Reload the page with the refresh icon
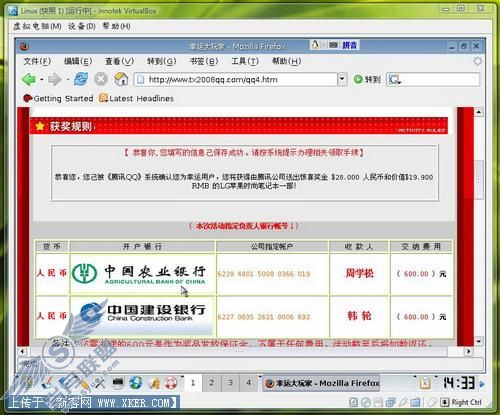 point(81,79)
